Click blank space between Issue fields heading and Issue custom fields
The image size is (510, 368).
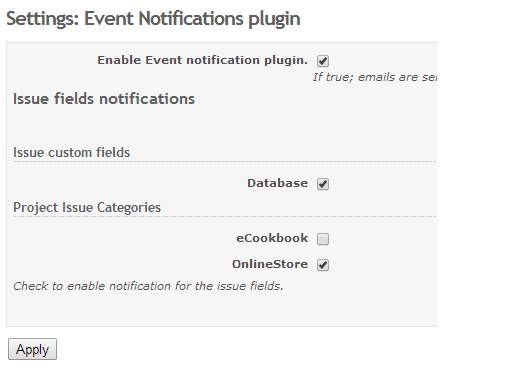[x=221, y=126]
